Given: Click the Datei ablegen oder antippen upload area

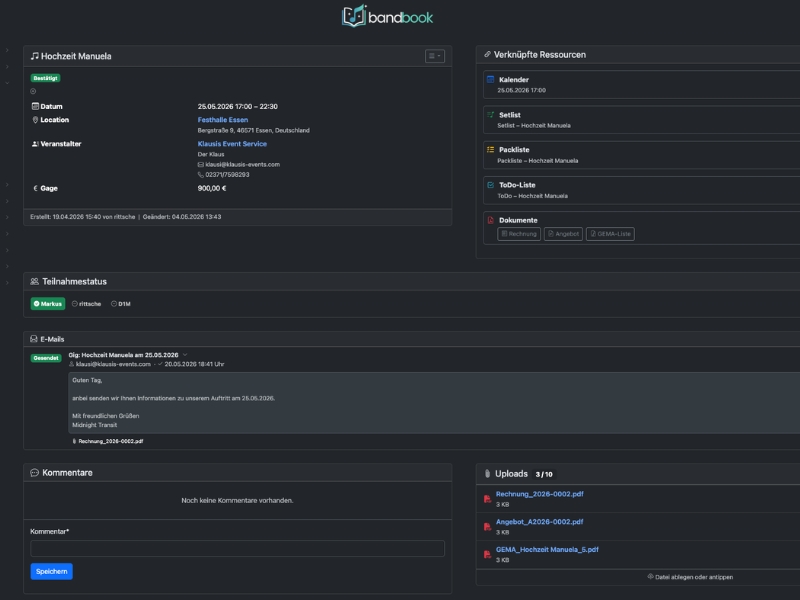Looking at the screenshot, I should click(690, 577).
